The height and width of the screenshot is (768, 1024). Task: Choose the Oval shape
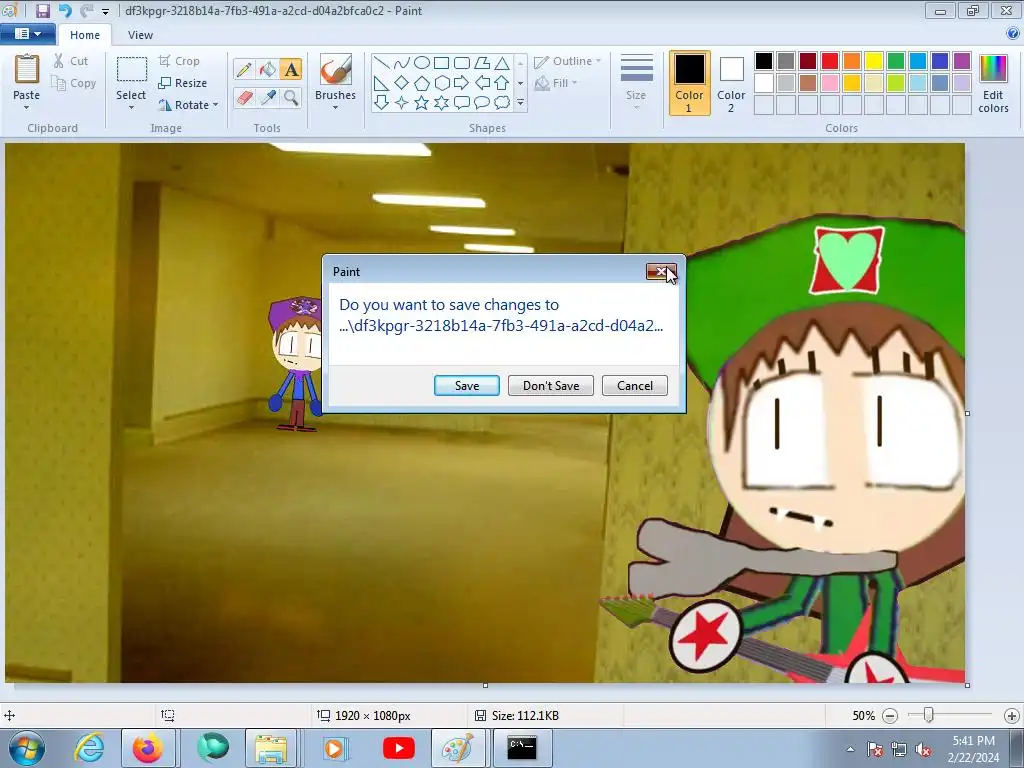coord(422,63)
